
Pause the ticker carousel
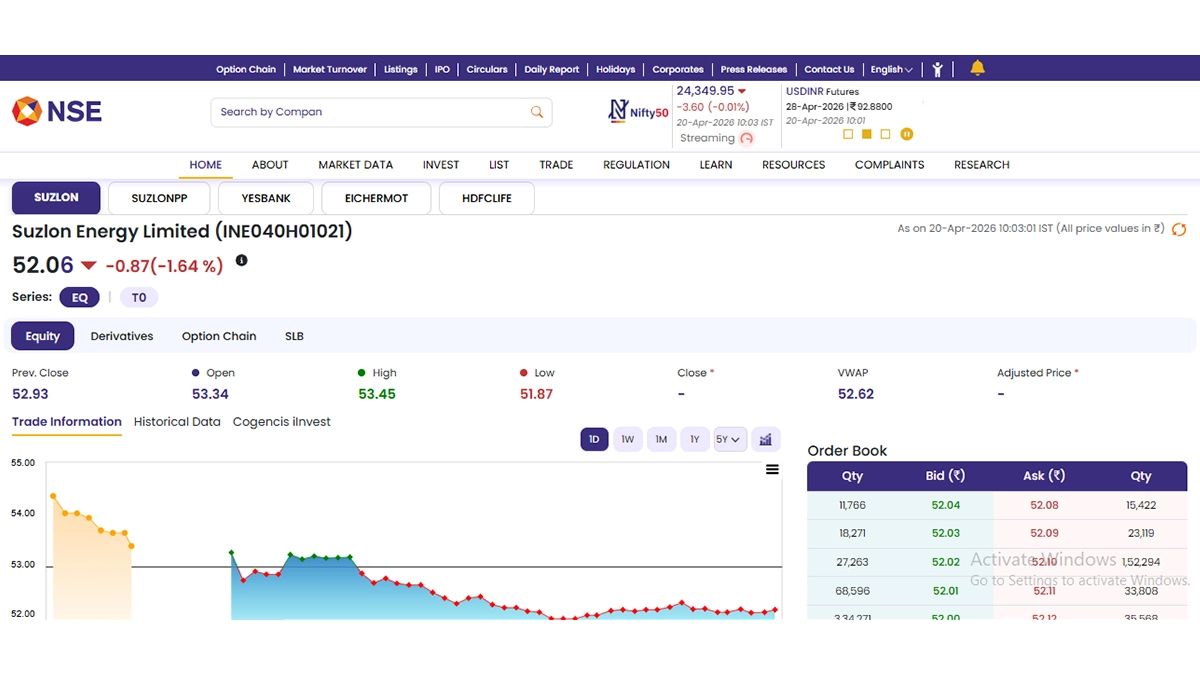click(907, 134)
